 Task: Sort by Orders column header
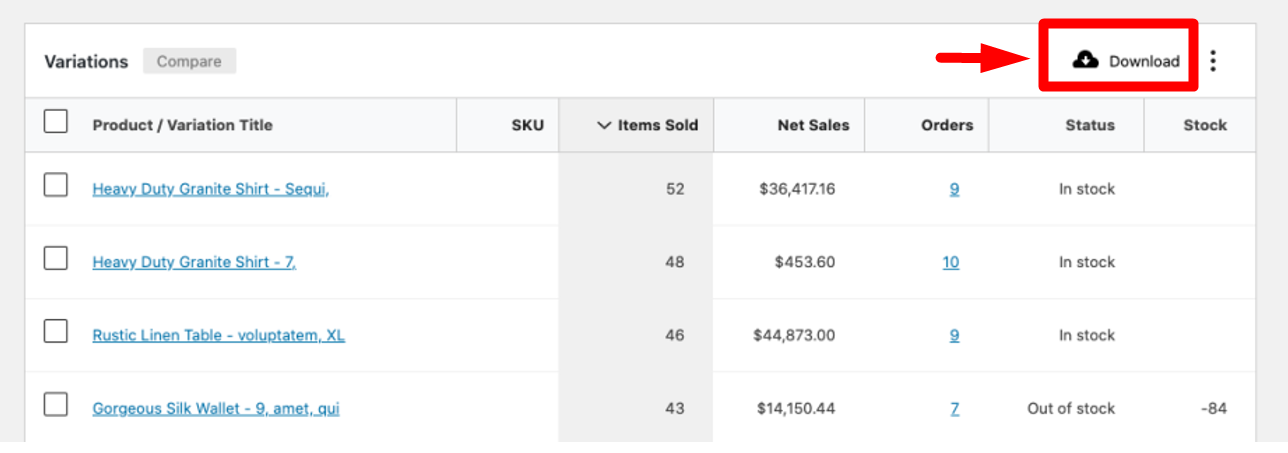[947, 125]
